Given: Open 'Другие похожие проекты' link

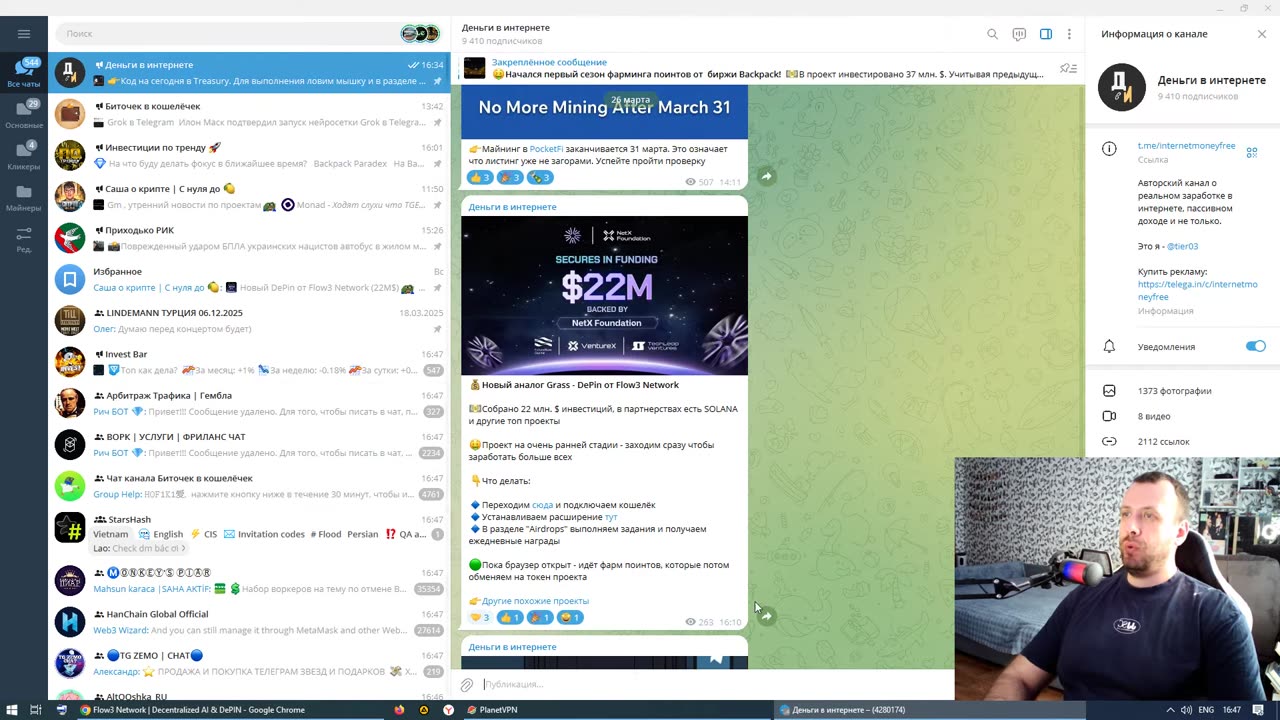Looking at the screenshot, I should (x=535, y=601).
